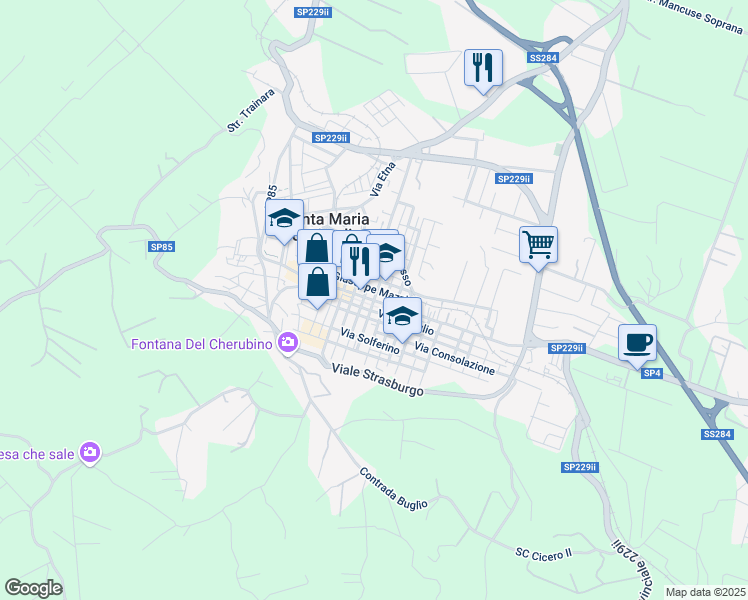Click the upper shopping bag marker

(316, 247)
